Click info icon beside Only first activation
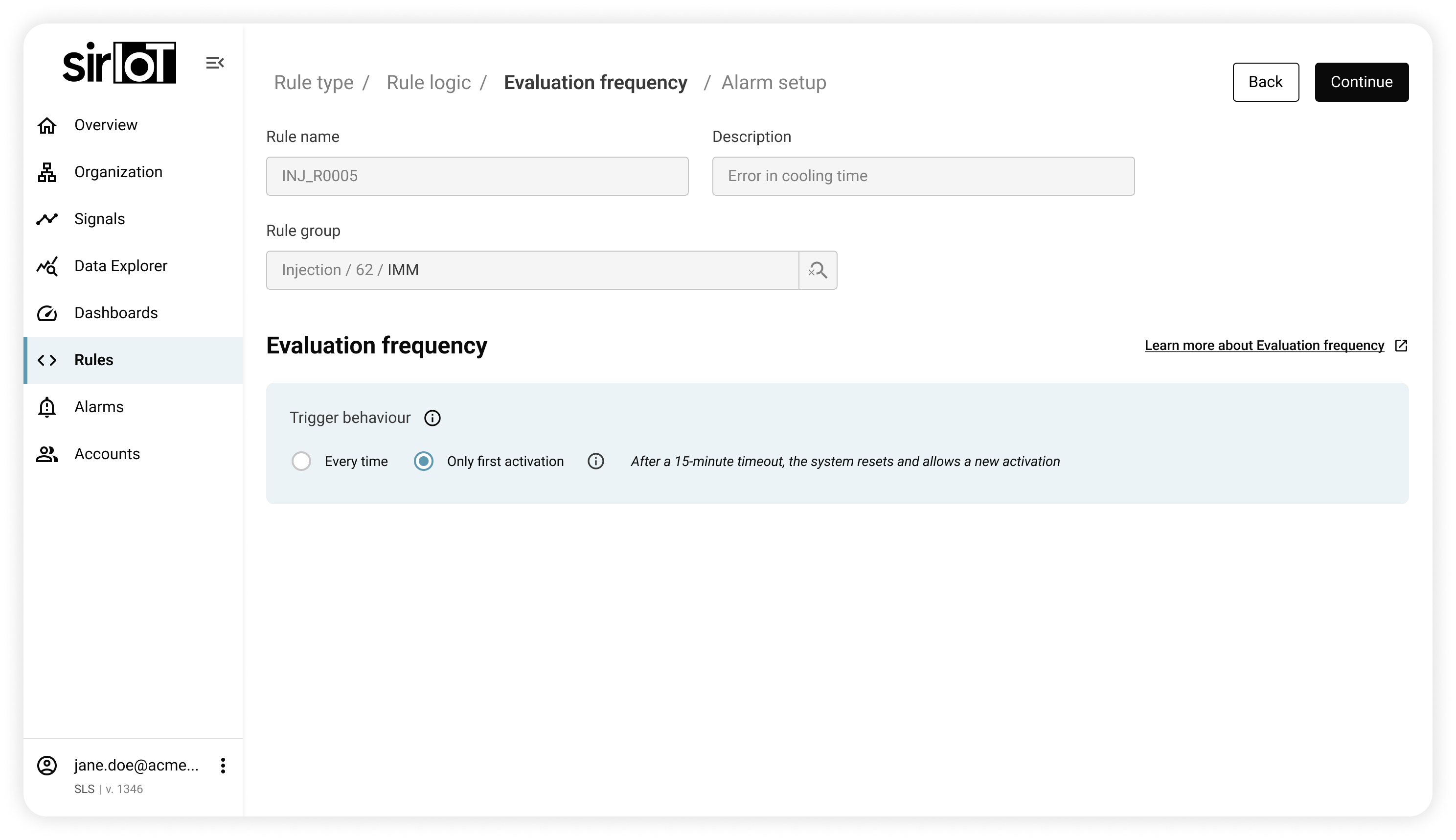Screen dimensions: 1456x840 click(595, 462)
